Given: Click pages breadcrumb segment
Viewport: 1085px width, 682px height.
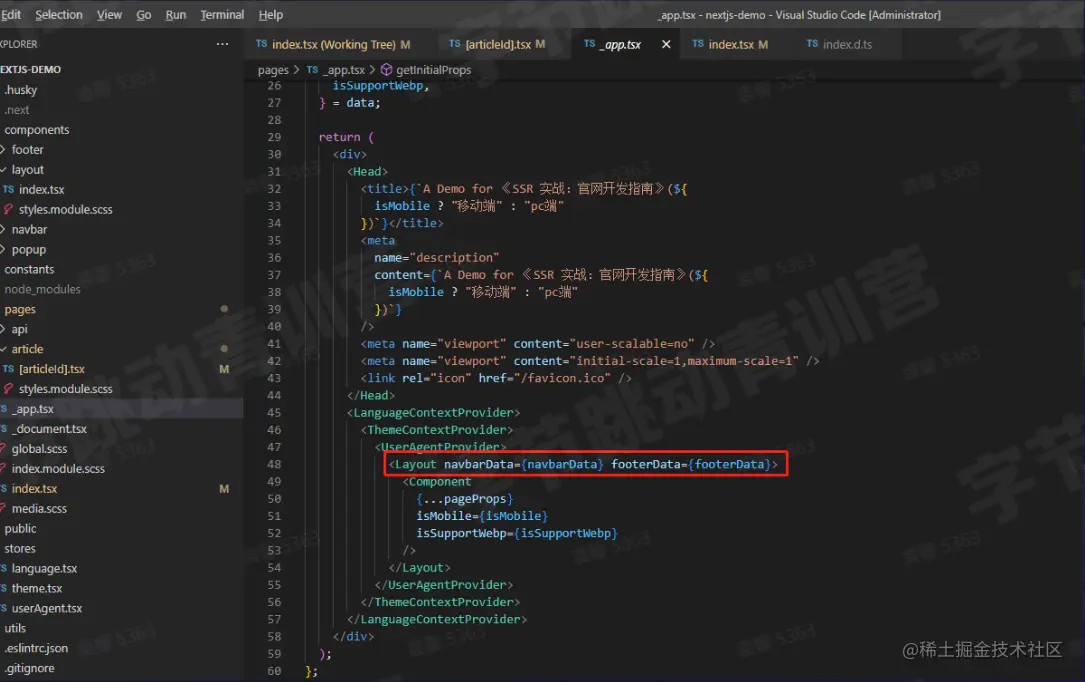Looking at the screenshot, I should [273, 70].
